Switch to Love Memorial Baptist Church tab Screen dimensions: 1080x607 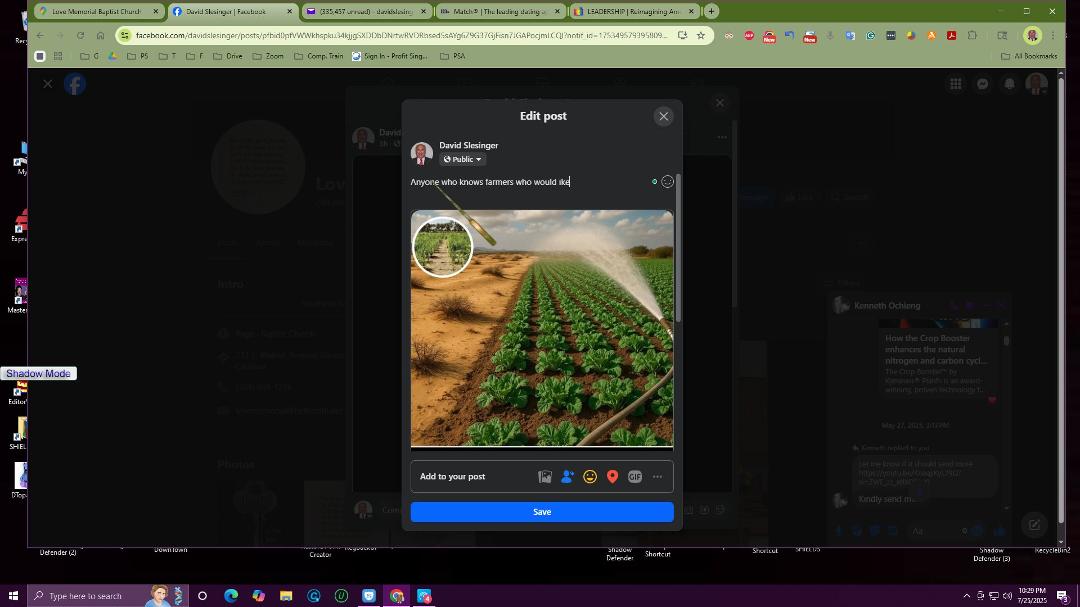tap(98, 12)
